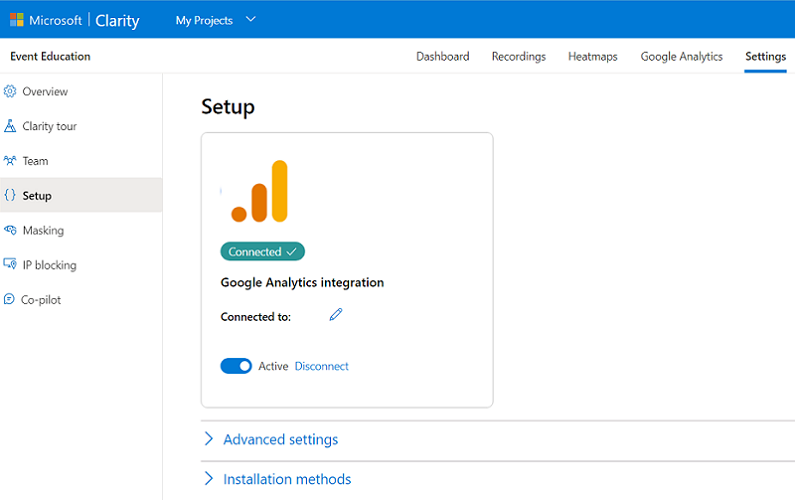Click the pencil edit icon beside Connected to
The image size is (795, 500).
[336, 314]
